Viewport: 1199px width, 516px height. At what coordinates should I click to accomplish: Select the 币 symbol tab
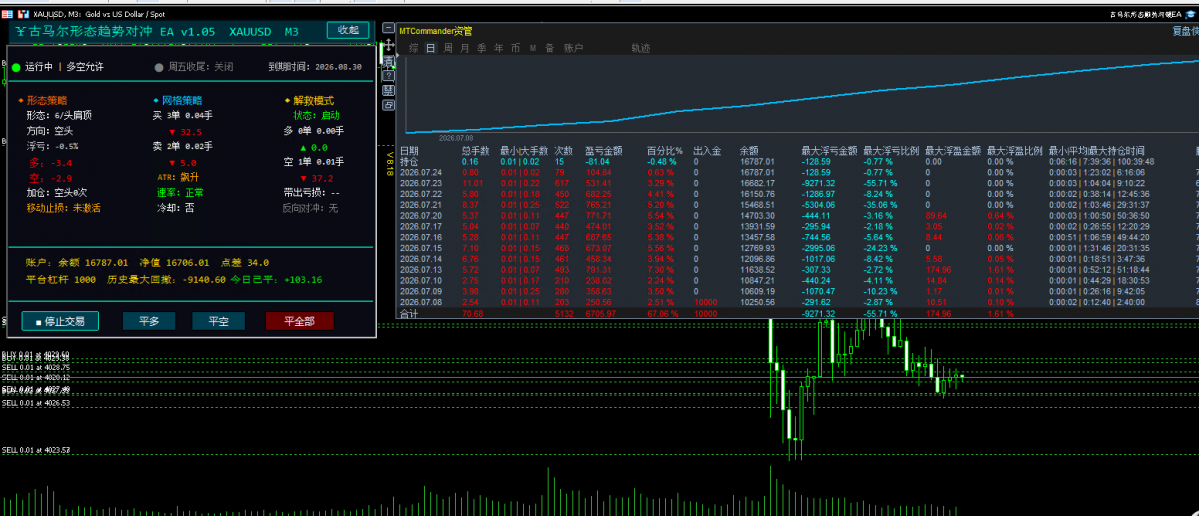tap(515, 48)
